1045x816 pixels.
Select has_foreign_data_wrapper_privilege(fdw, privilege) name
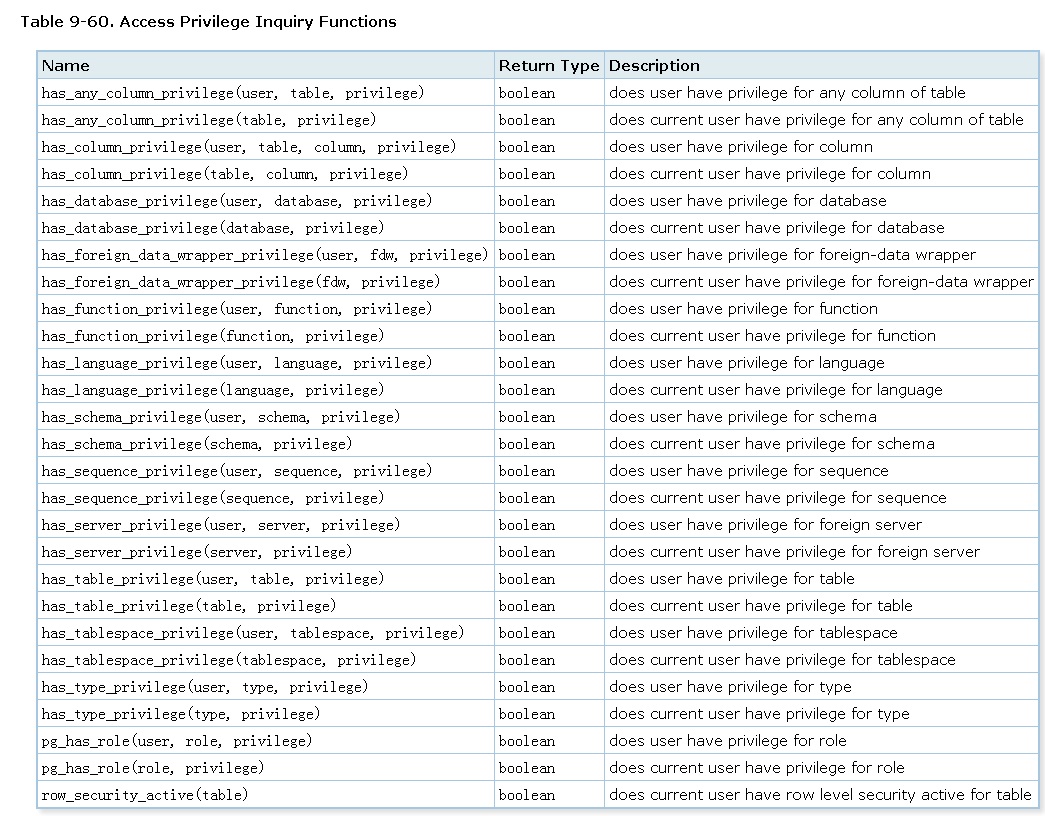click(x=241, y=282)
